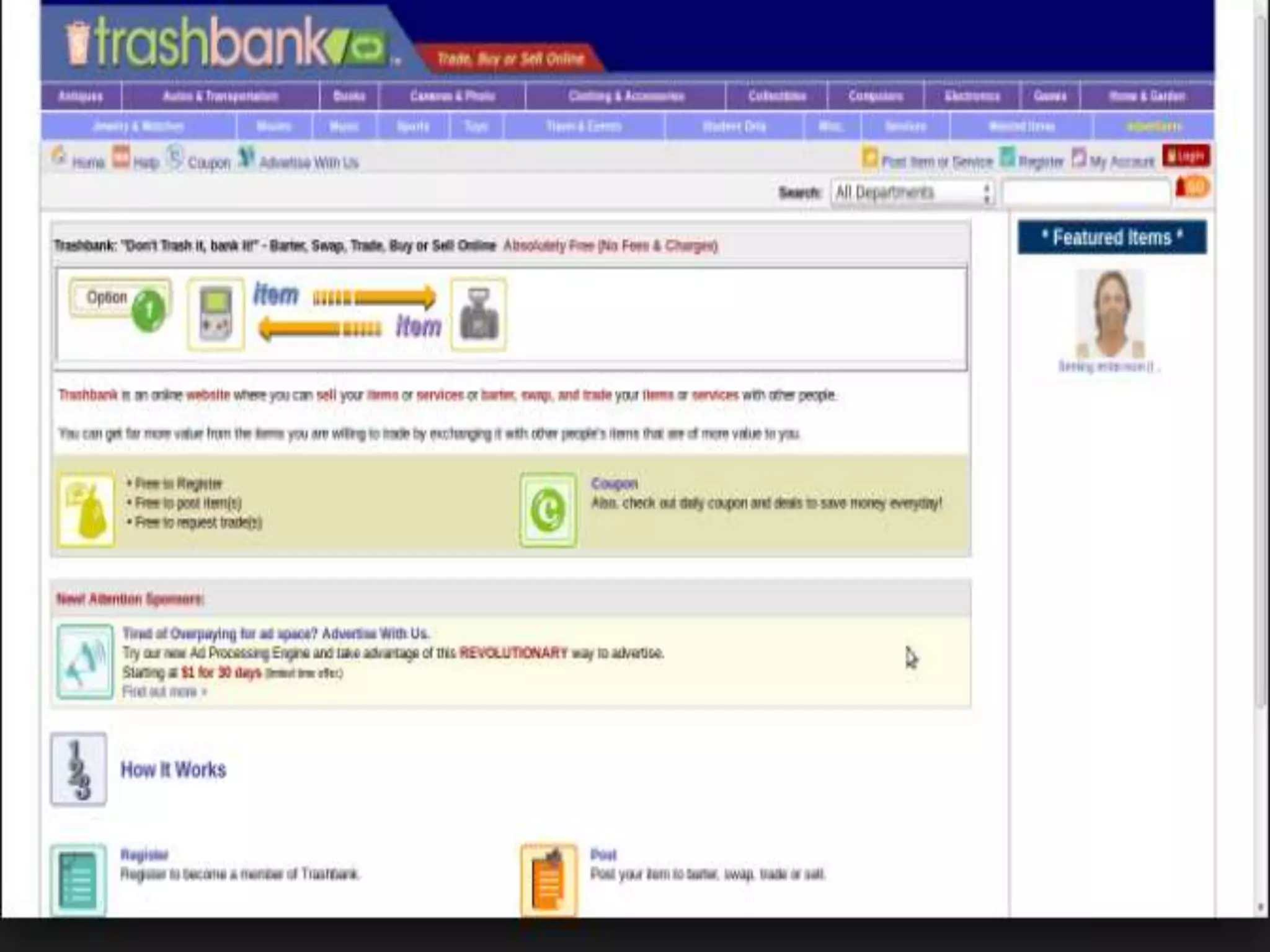Click the megaphone advertise icon
This screenshot has height=952, width=1270.
85,662
